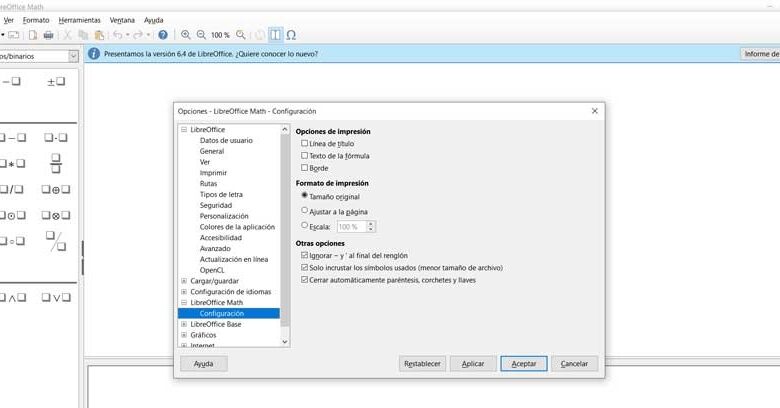The height and width of the screenshot is (408, 780).
Task: Select Tipos de letra in tree
Action: coord(221,195)
